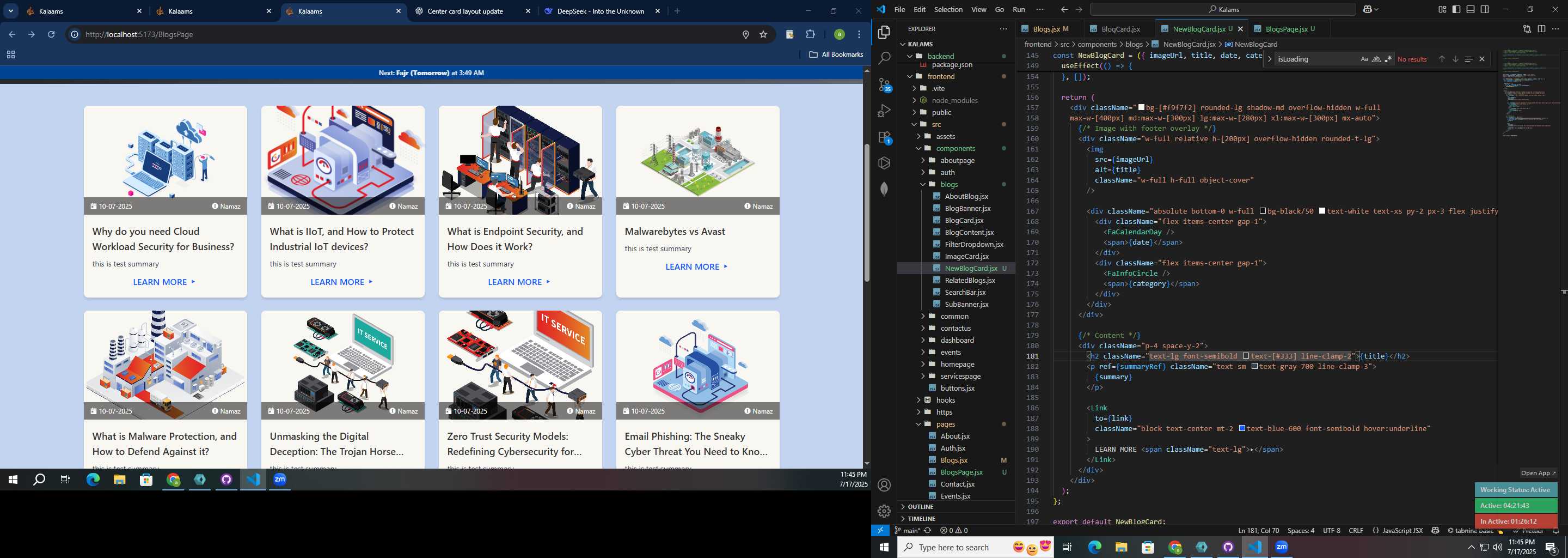Expand the aboutpage folder
Viewport: 1568px width, 558px height.
pyautogui.click(x=923, y=160)
